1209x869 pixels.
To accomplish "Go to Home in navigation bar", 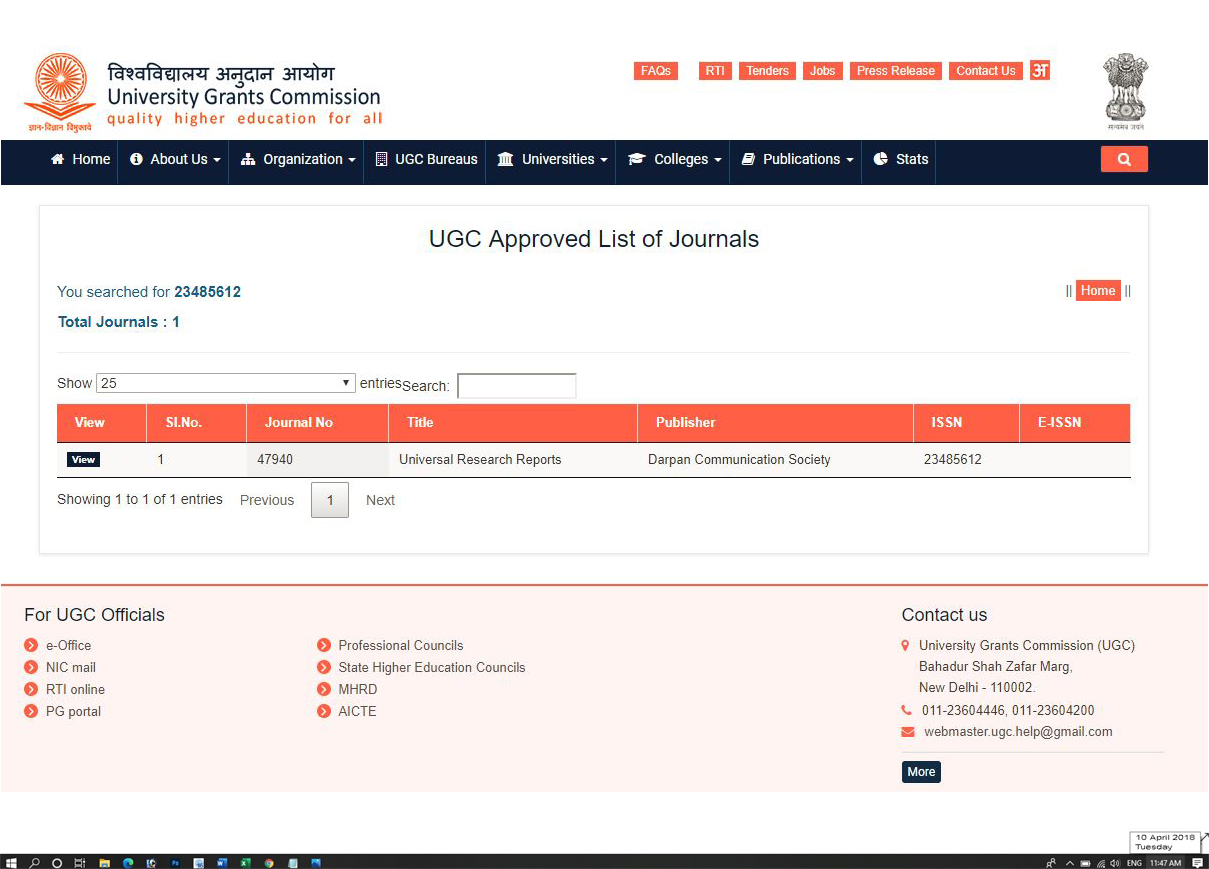I will [x=80, y=160].
